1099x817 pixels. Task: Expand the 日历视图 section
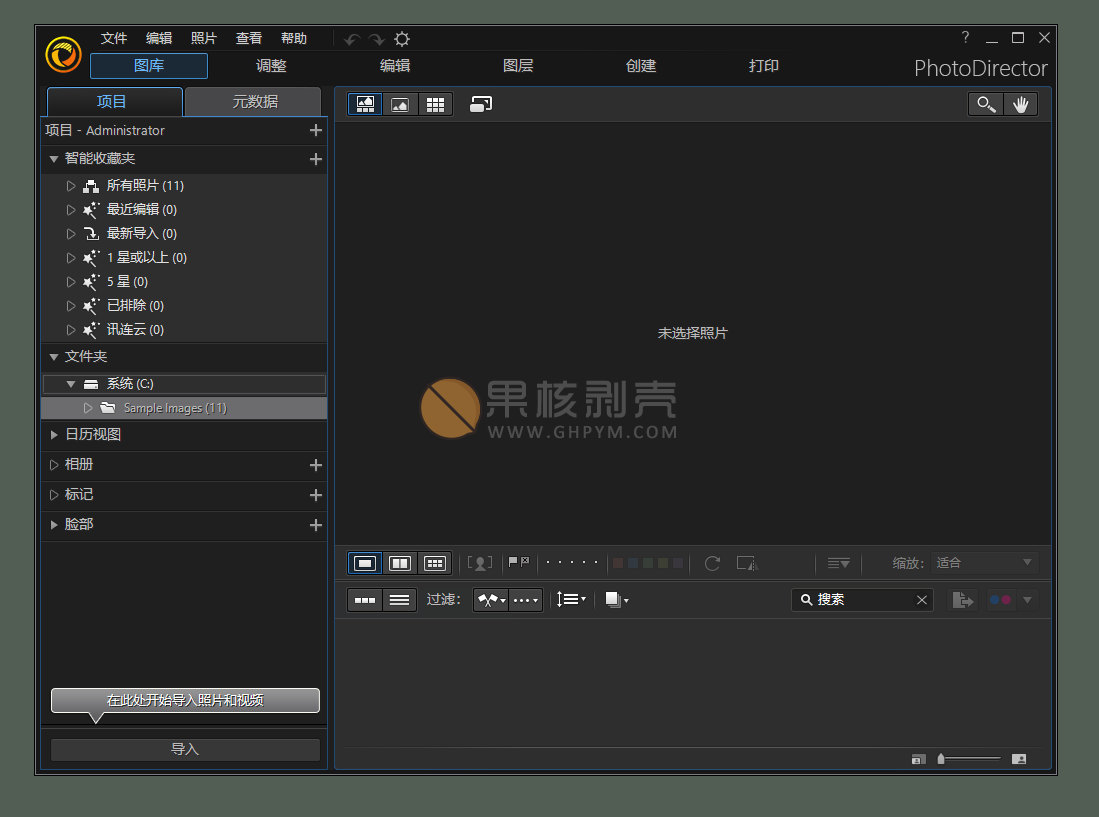(x=54, y=435)
